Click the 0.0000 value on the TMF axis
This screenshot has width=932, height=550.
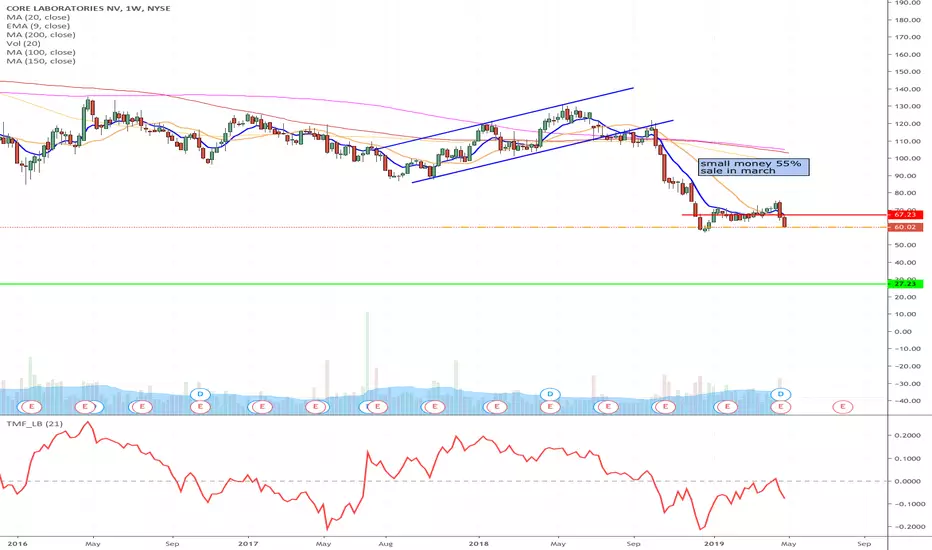910,481
